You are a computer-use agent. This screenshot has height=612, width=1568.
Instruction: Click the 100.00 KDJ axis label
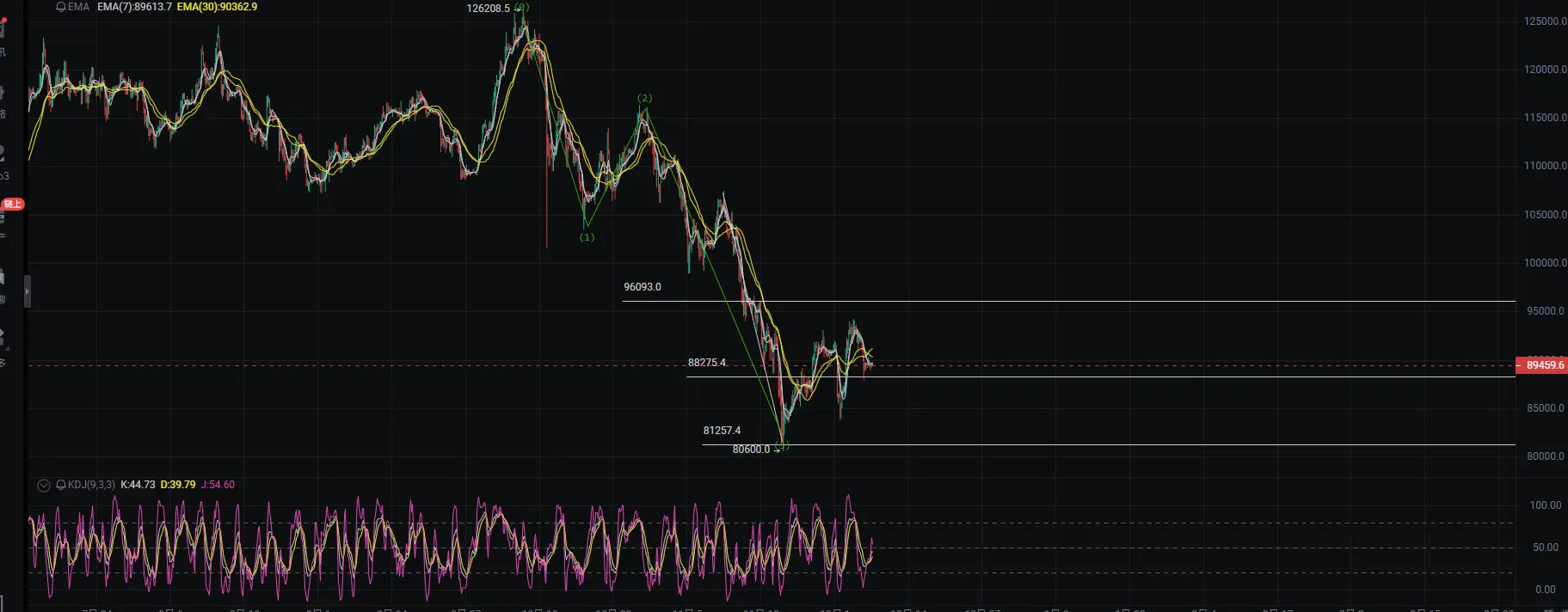[1546, 505]
